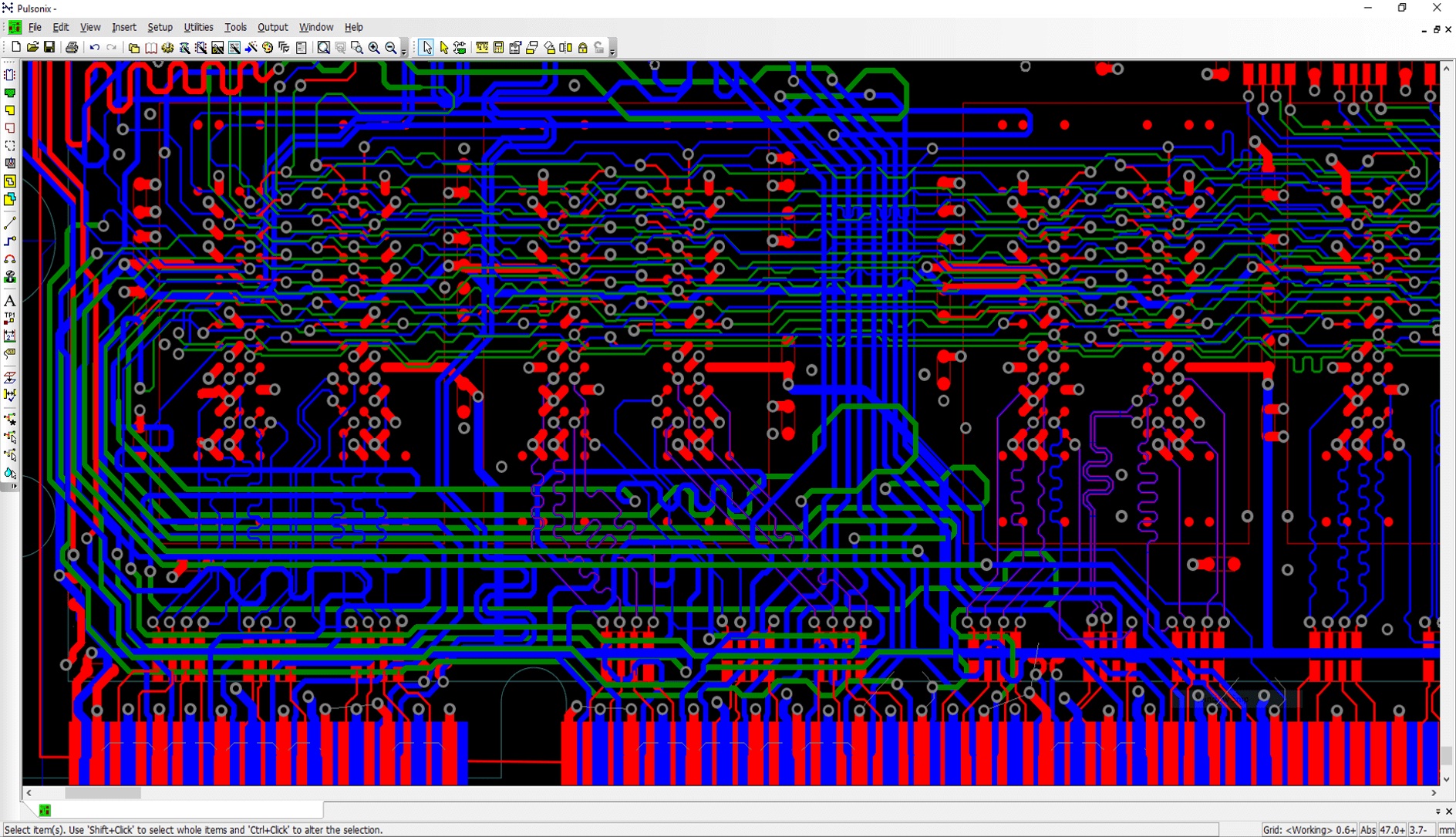1456x837 pixels.
Task: Click the Pulsonix document icon in menu bar
Action: coord(15,27)
